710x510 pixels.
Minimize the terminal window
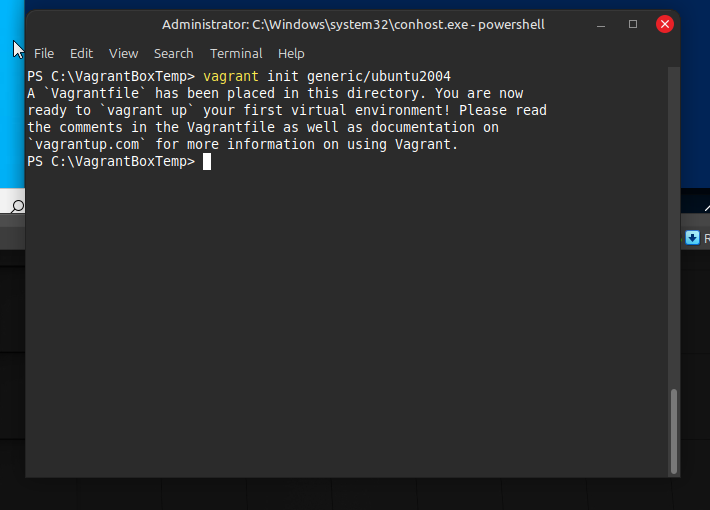601,24
